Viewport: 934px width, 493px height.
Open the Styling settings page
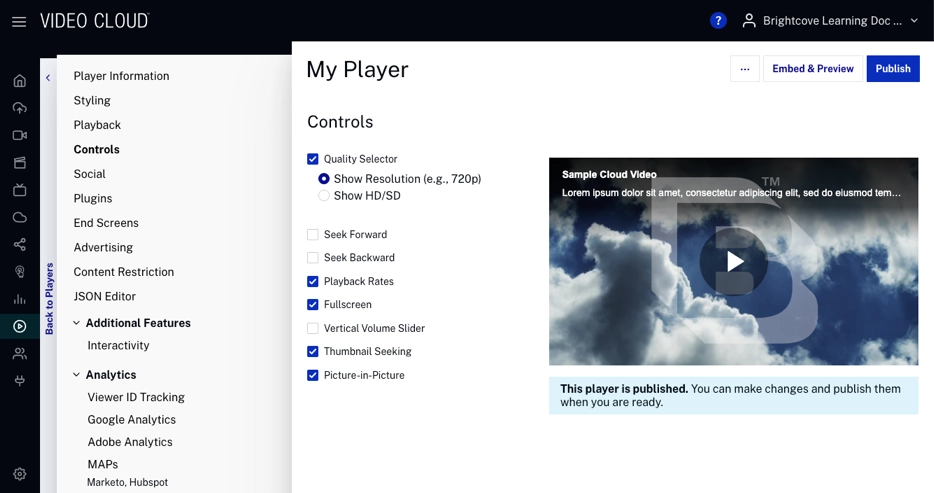pos(92,101)
